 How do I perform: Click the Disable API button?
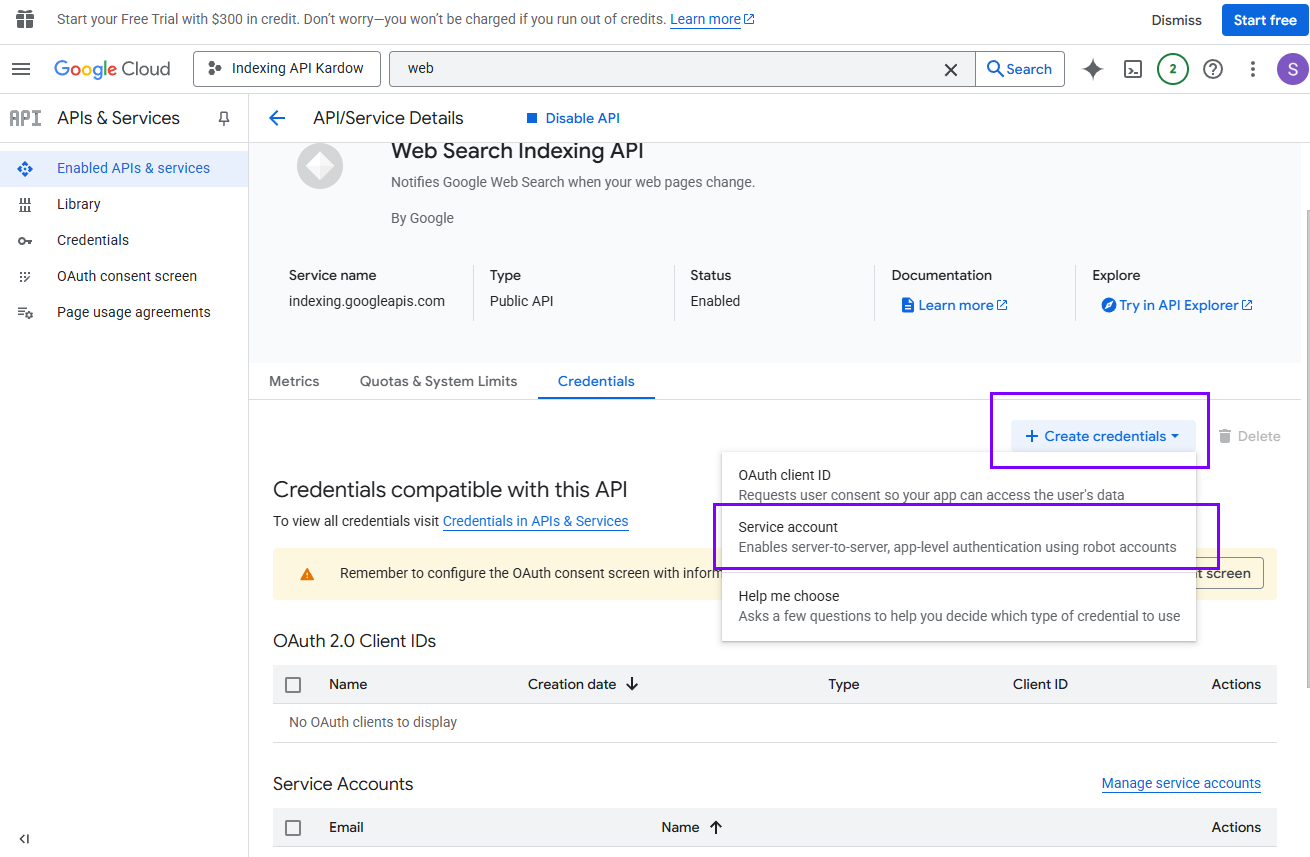pos(573,118)
